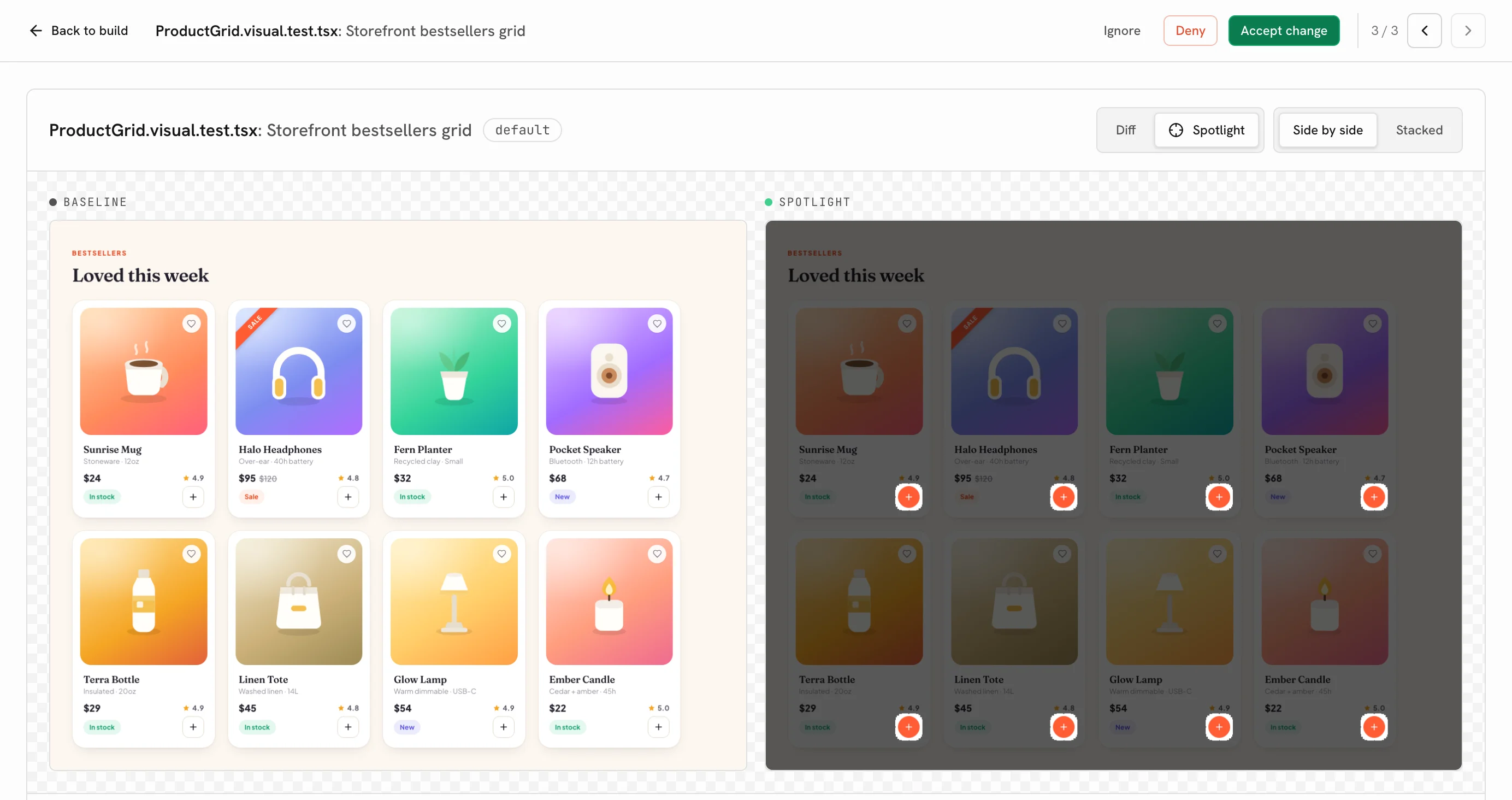Add baseline Glow Lamp with plus button
Screen dimensions: 1512x800
point(504,727)
